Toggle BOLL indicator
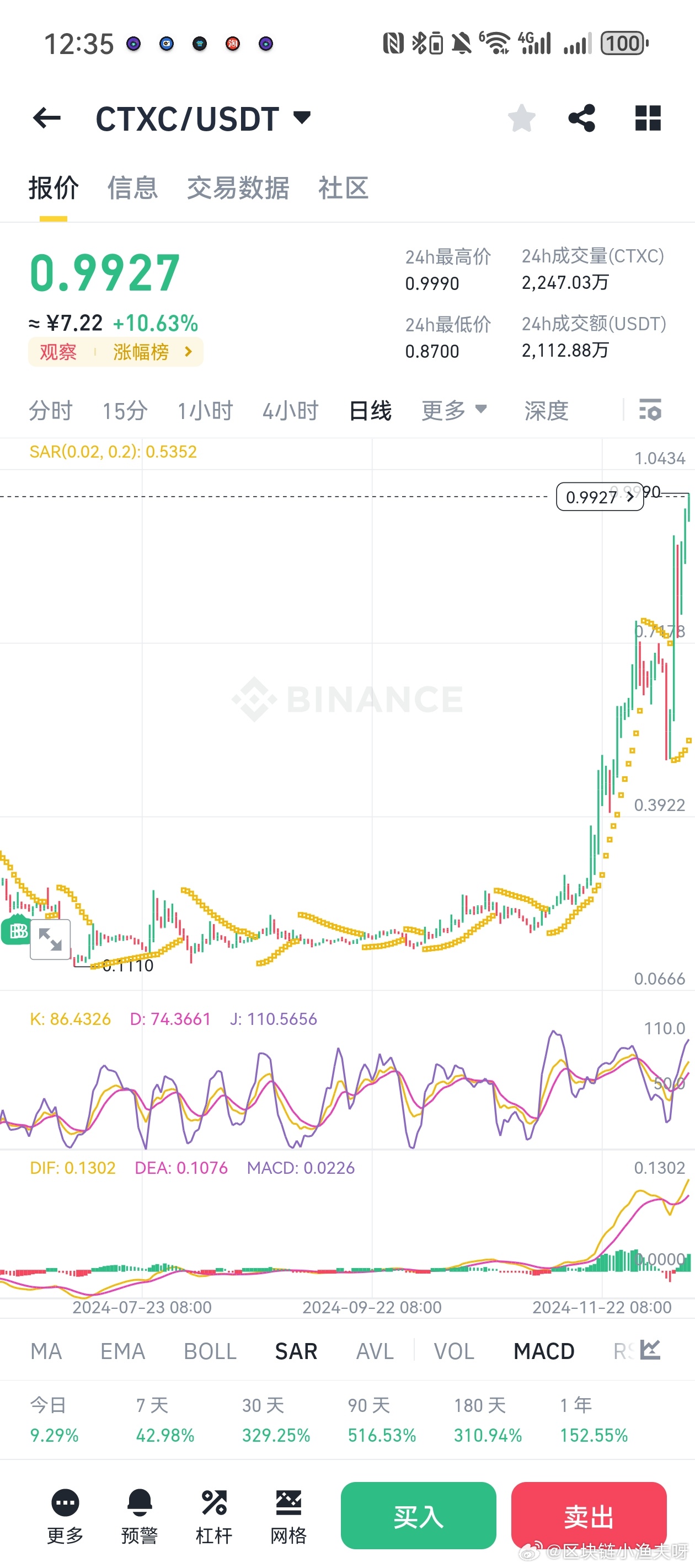695x1568 pixels. [210, 1351]
